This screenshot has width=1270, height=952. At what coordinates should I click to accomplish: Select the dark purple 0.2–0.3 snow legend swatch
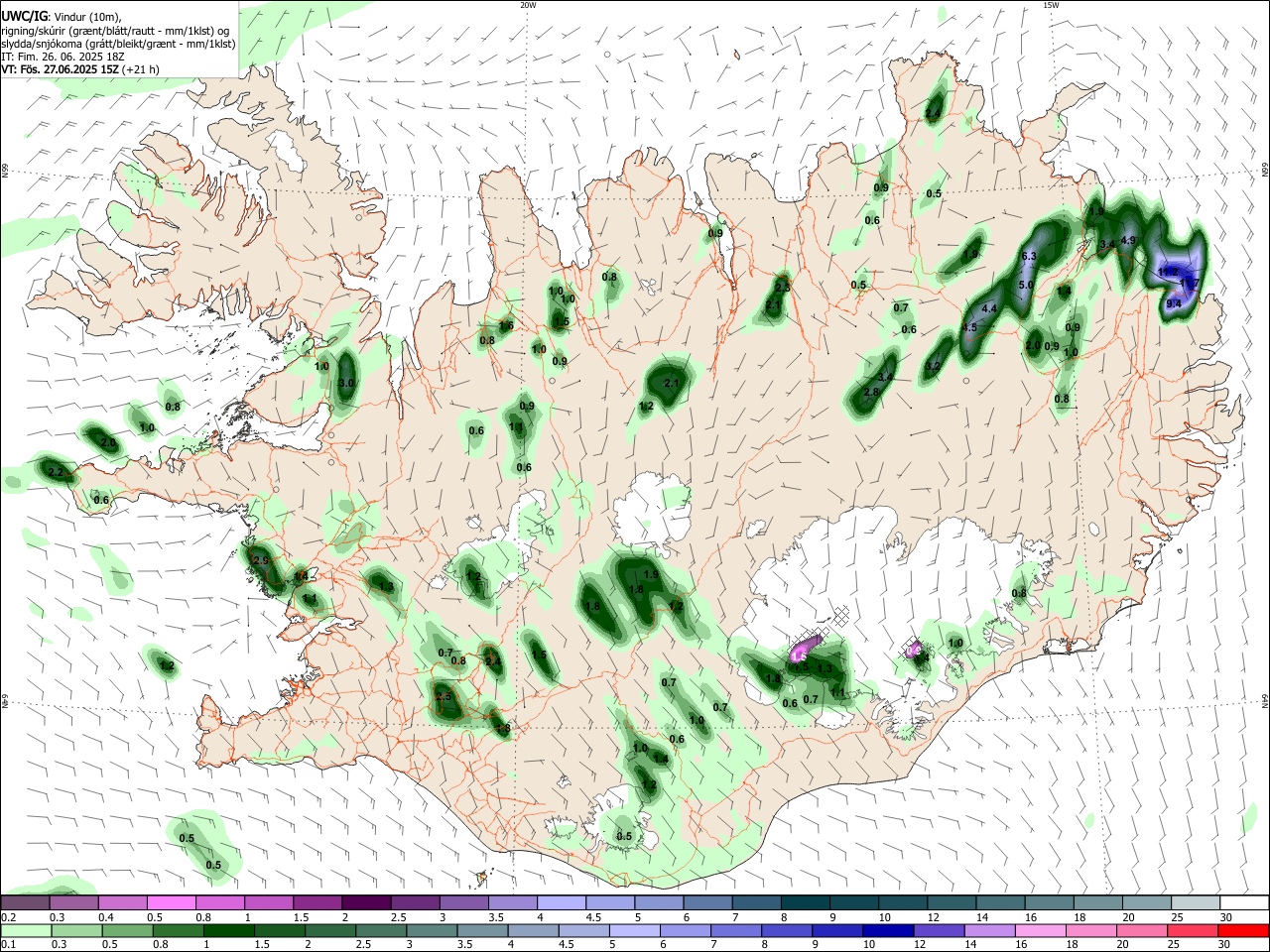tap(25, 902)
